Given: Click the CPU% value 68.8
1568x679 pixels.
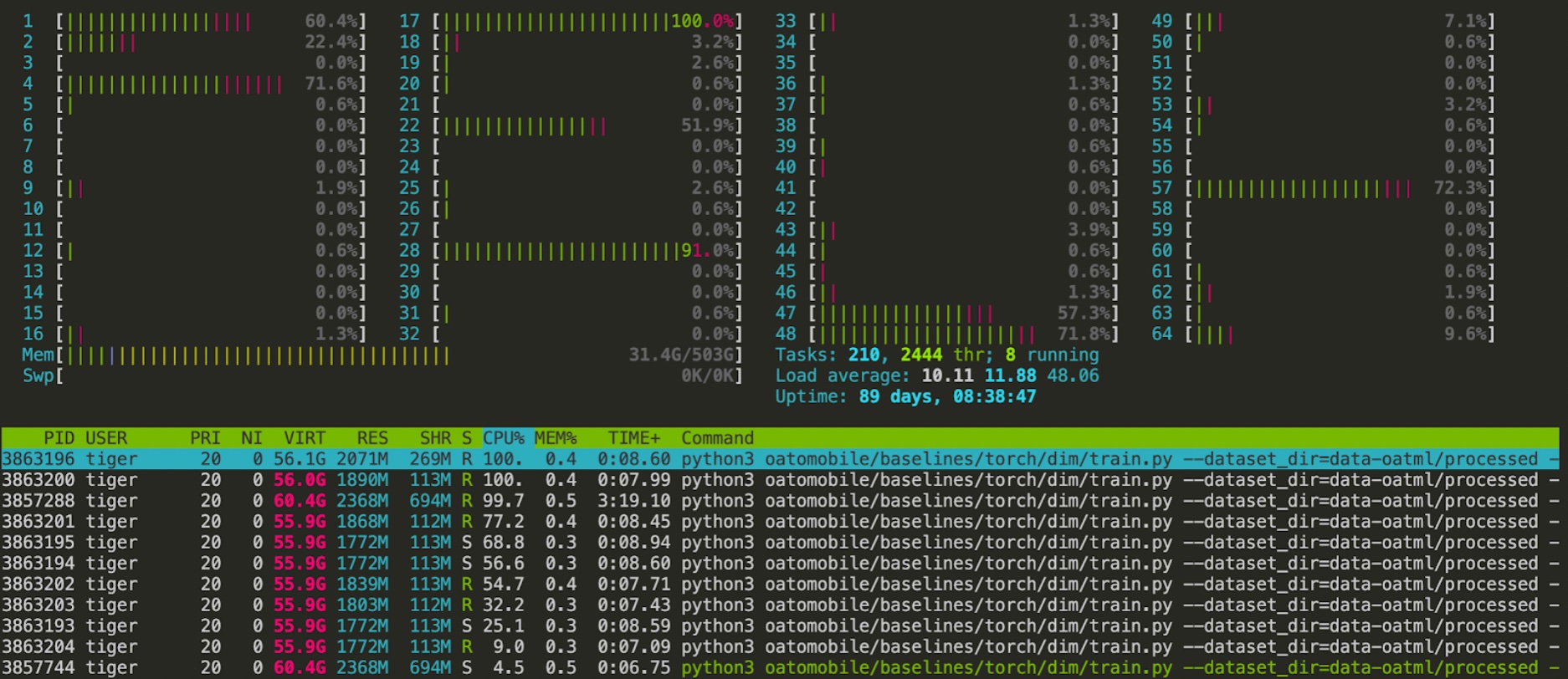Looking at the screenshot, I should pos(503,543).
